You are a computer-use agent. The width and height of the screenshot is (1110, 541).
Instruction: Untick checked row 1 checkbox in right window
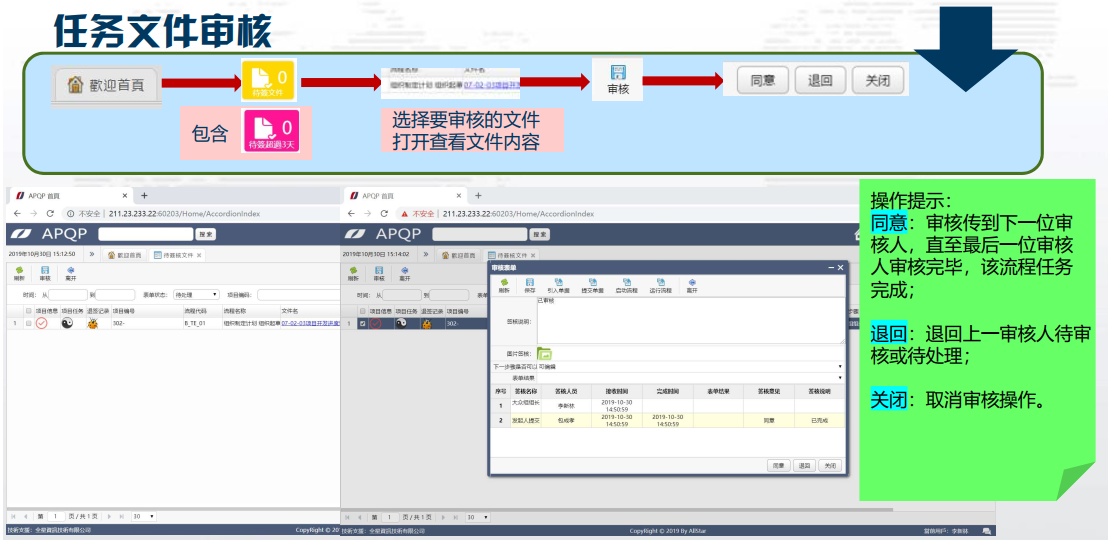tap(362, 324)
